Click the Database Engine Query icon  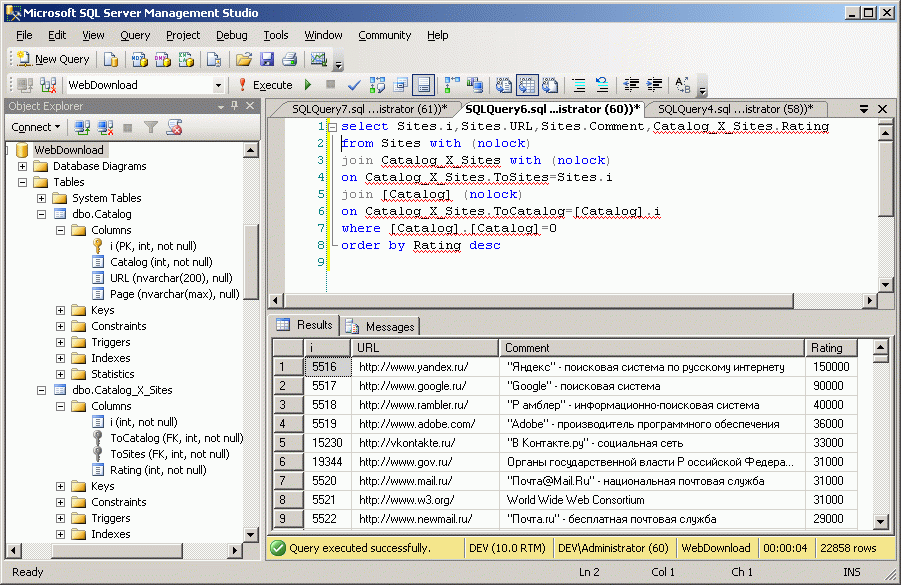coord(111,59)
